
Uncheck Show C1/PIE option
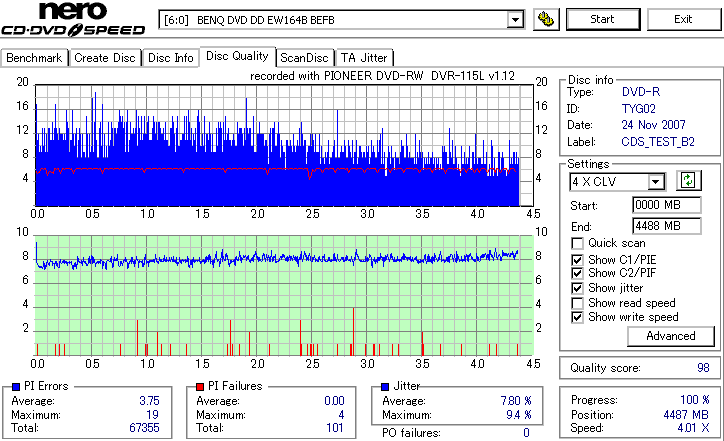coord(577,260)
